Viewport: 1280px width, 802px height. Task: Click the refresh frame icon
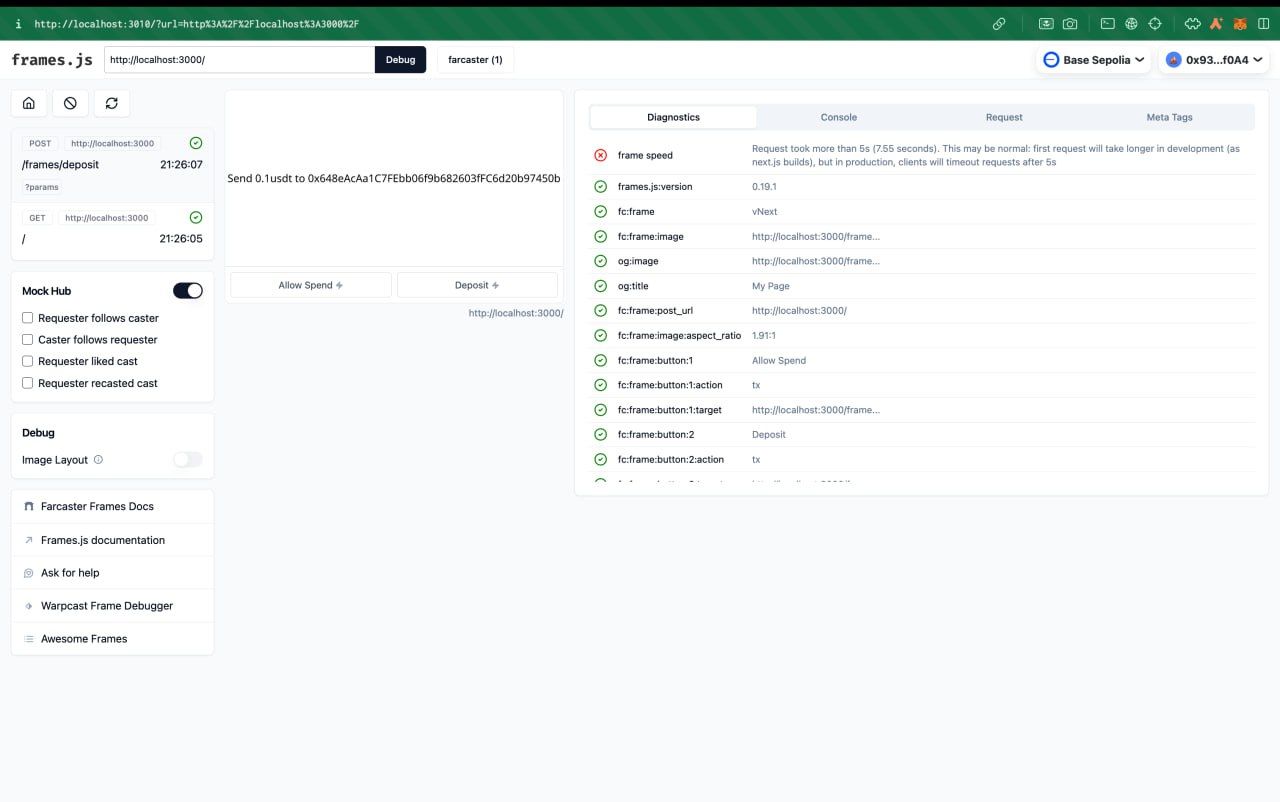[111, 103]
